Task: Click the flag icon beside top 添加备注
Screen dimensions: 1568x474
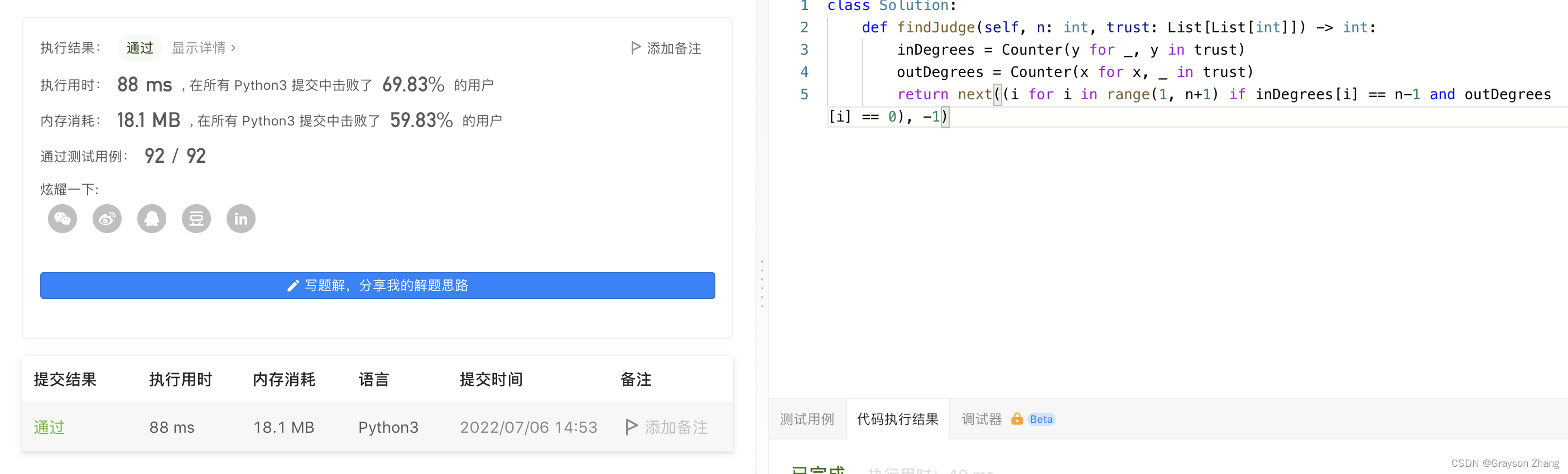Action: (x=636, y=48)
